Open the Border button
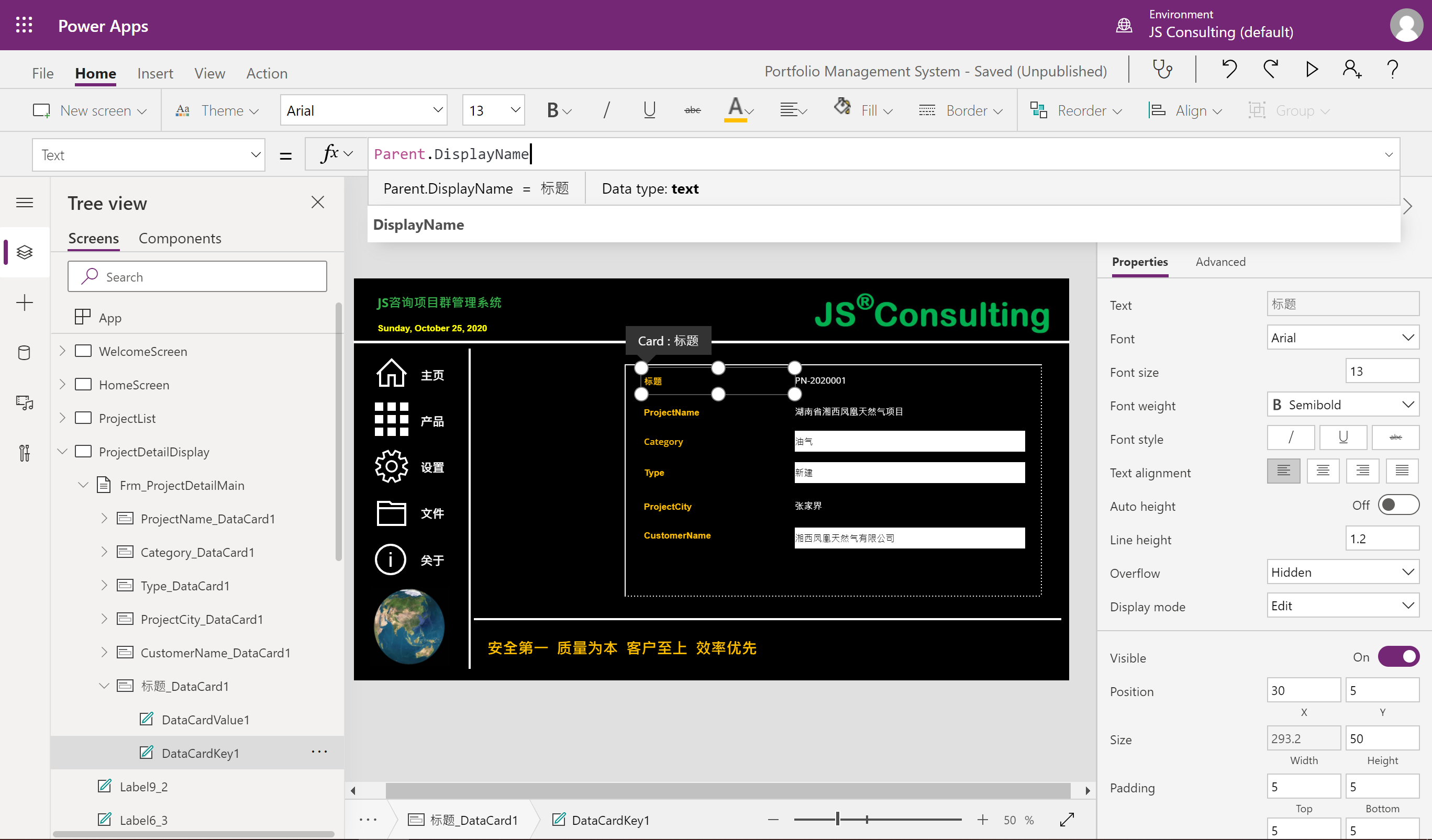1432x840 pixels. (x=960, y=110)
